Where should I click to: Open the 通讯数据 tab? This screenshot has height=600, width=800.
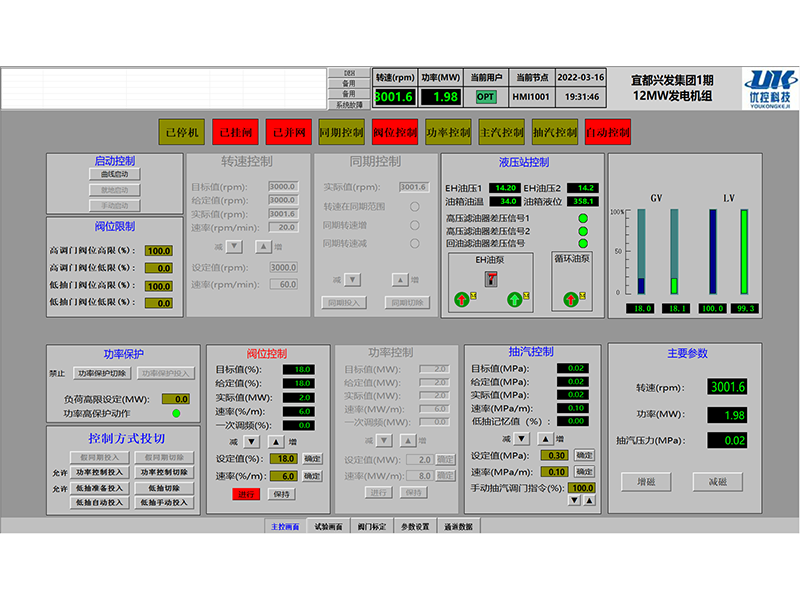click(458, 527)
